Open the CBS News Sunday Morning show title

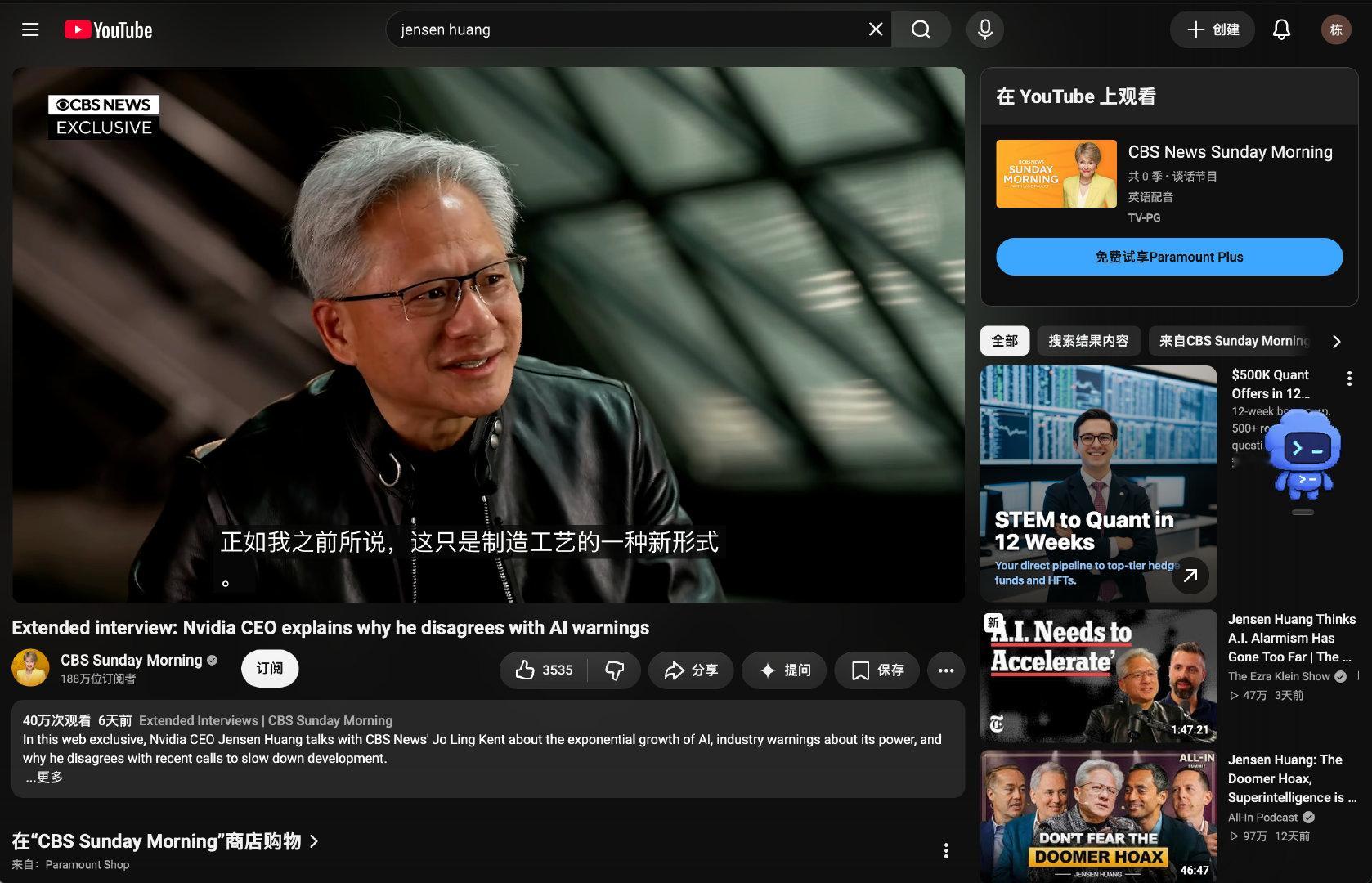(x=1231, y=152)
